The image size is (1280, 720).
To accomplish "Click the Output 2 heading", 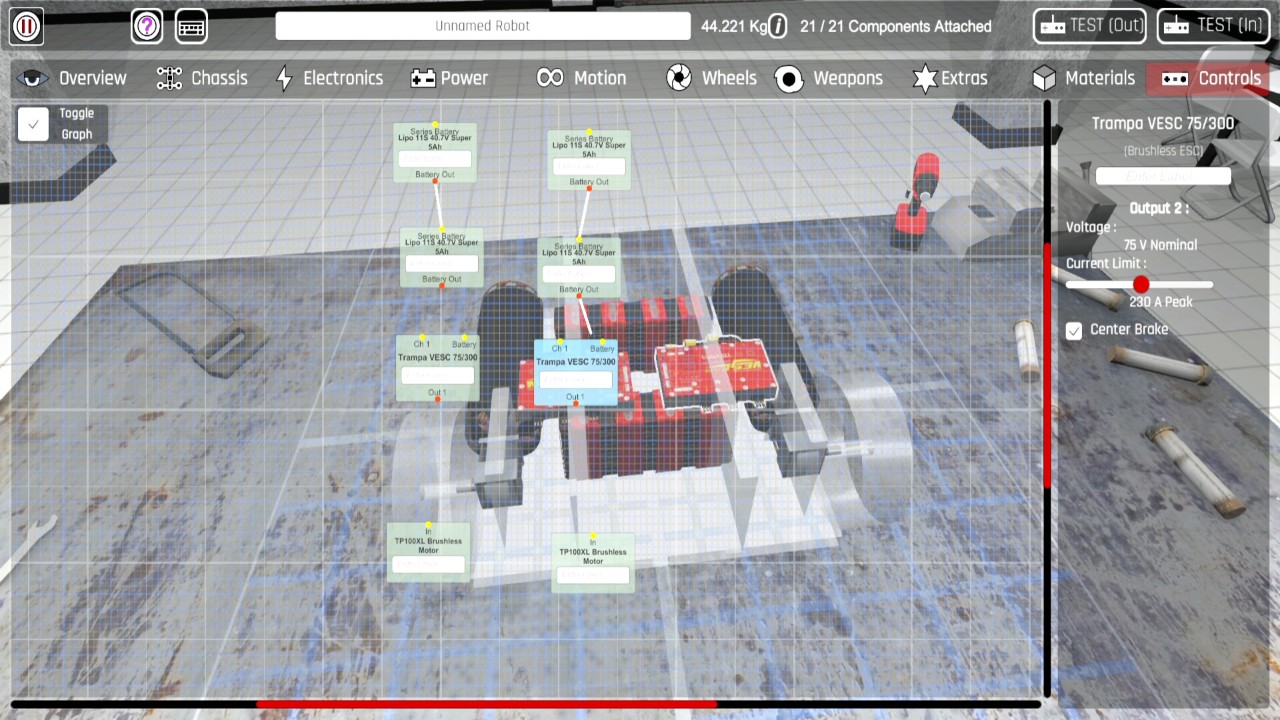I will point(1159,208).
